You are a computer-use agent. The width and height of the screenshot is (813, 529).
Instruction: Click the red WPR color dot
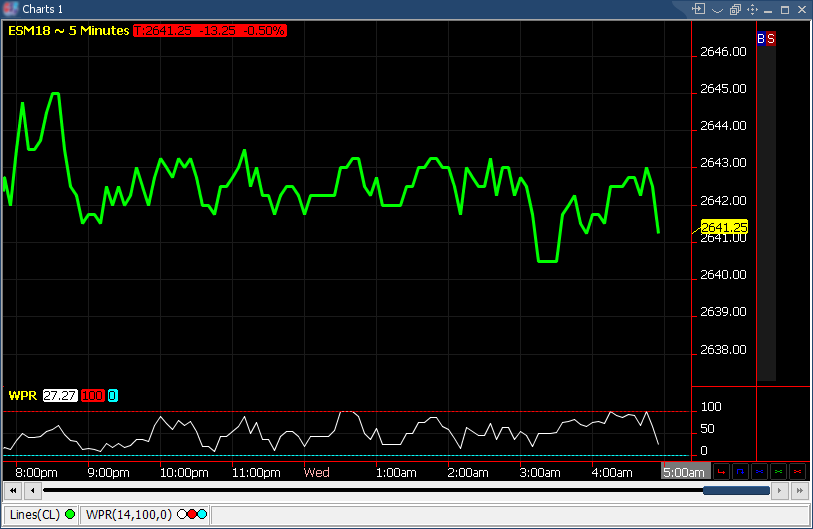coord(192,514)
